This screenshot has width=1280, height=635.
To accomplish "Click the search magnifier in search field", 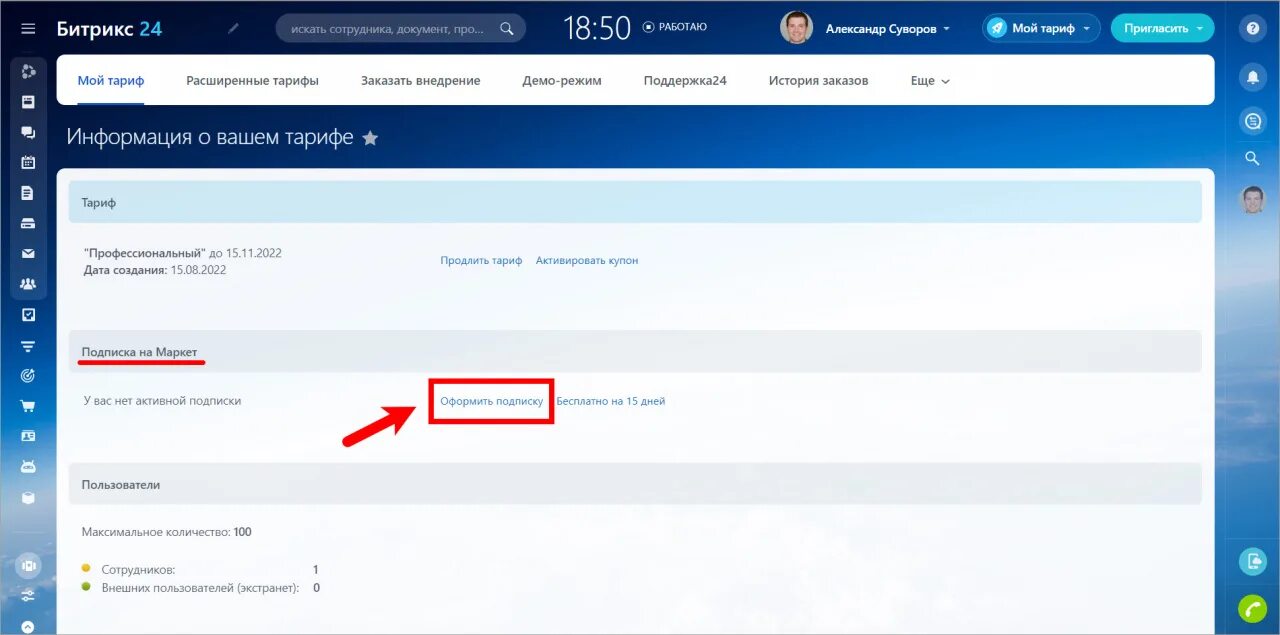I will (x=507, y=28).
